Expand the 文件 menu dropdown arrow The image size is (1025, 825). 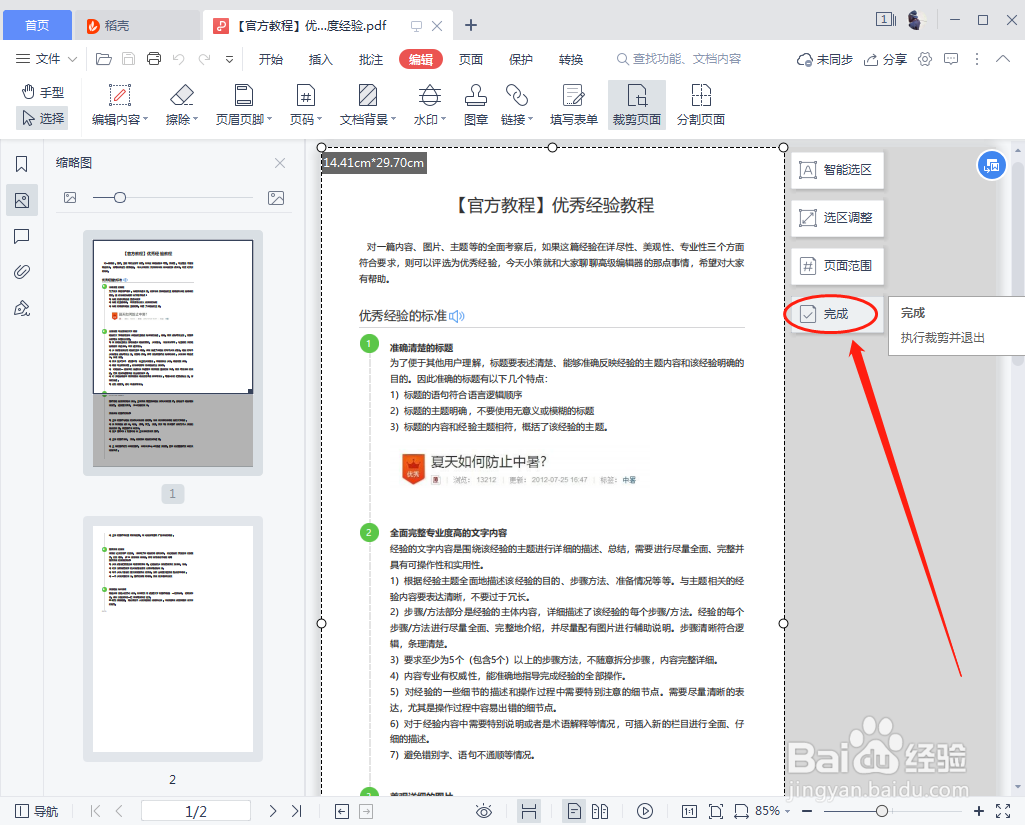[73, 59]
